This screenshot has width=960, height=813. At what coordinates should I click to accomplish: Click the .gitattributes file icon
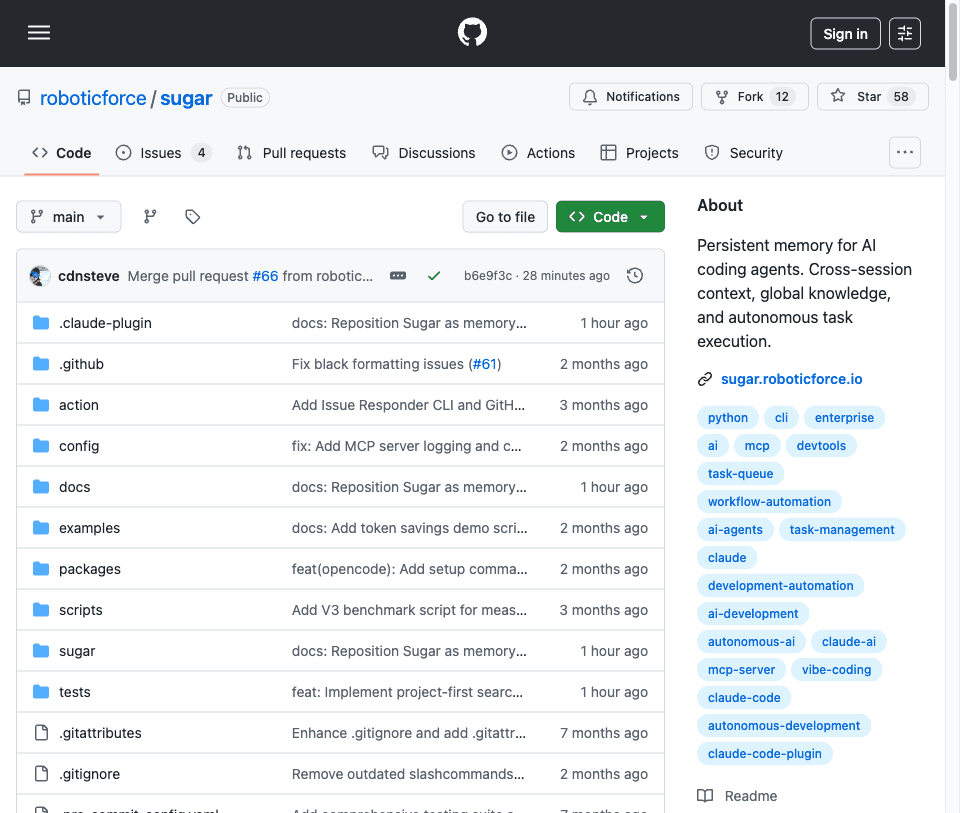point(41,733)
